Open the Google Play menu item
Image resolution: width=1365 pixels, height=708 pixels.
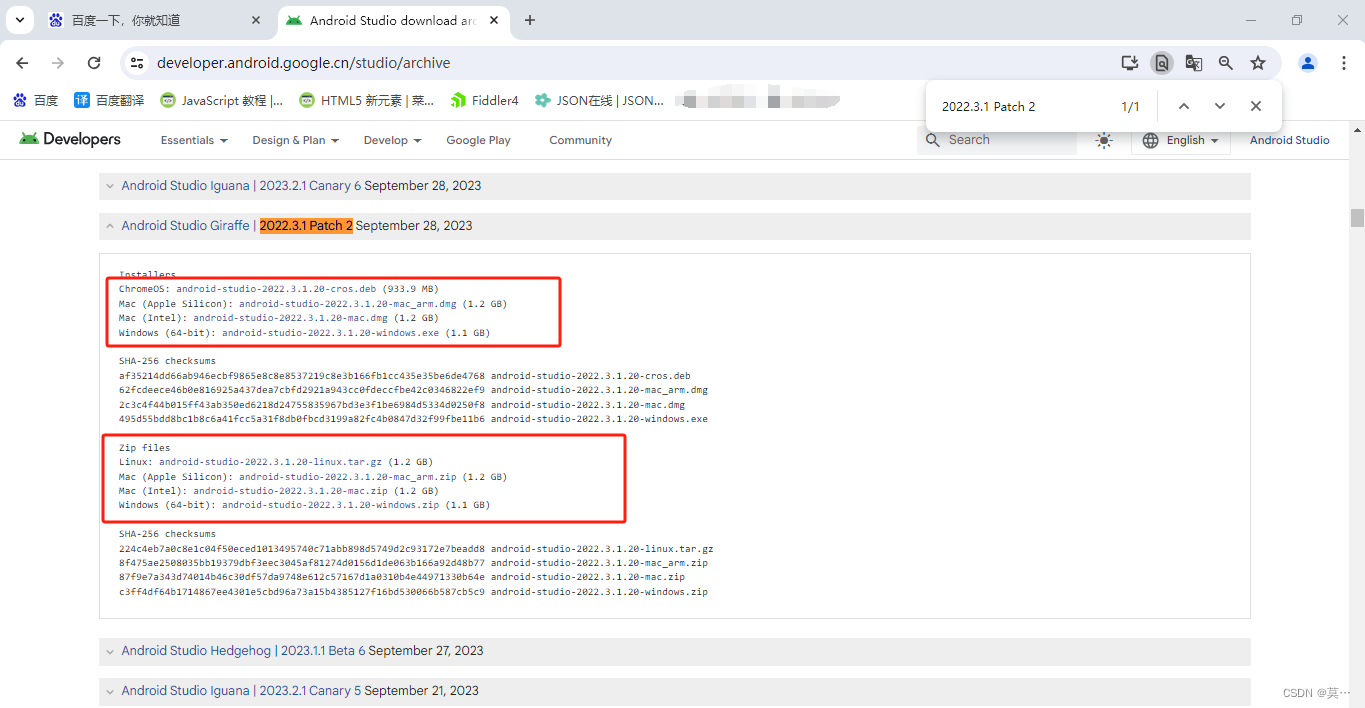click(478, 140)
